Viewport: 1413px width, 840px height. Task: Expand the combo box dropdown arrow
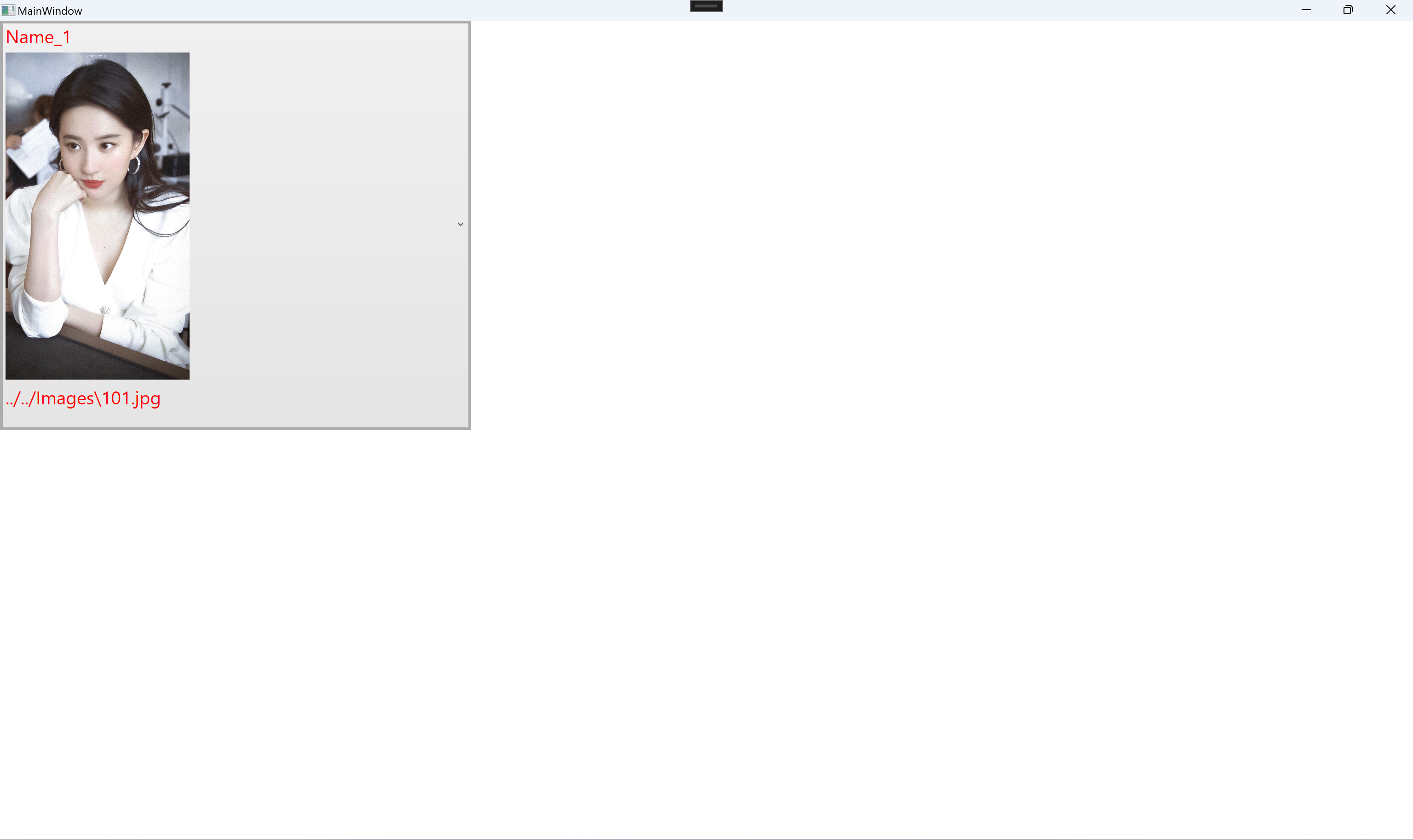(x=460, y=224)
